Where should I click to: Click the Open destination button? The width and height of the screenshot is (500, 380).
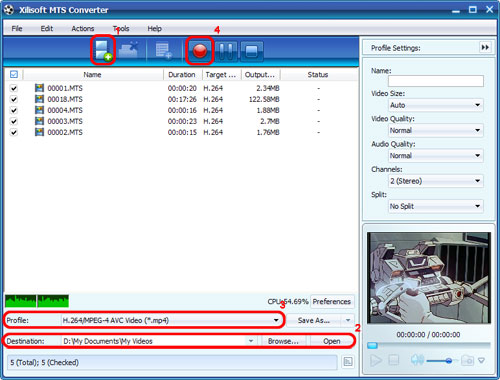[x=332, y=341]
